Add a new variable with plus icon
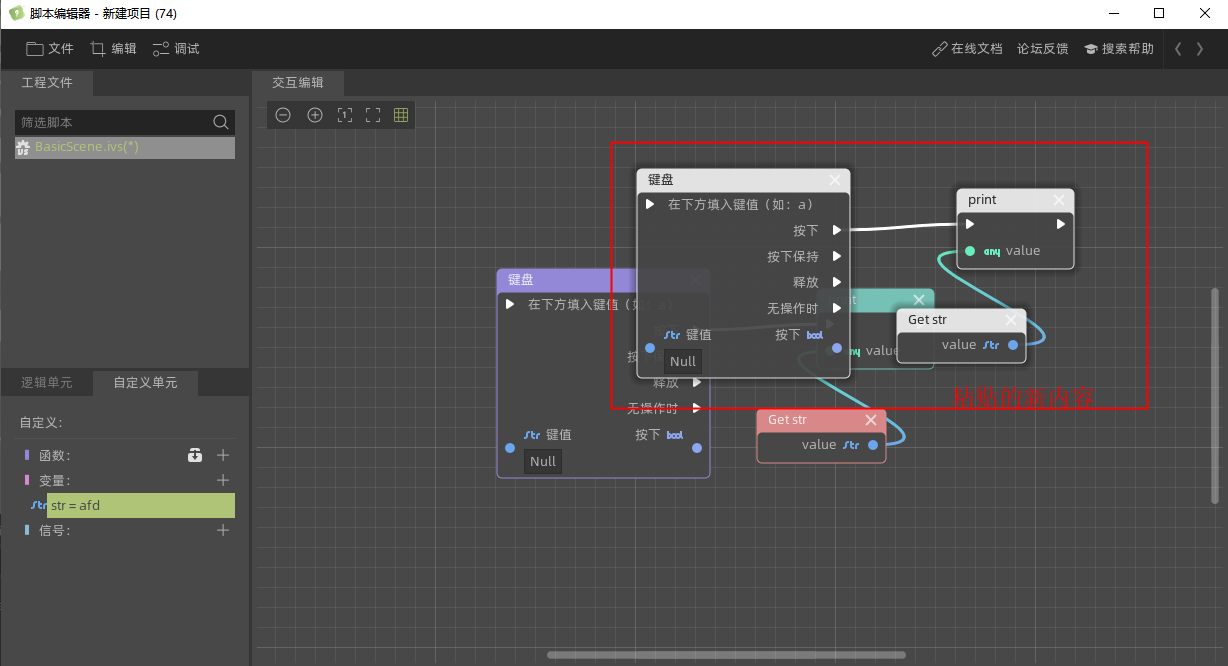 point(223,480)
